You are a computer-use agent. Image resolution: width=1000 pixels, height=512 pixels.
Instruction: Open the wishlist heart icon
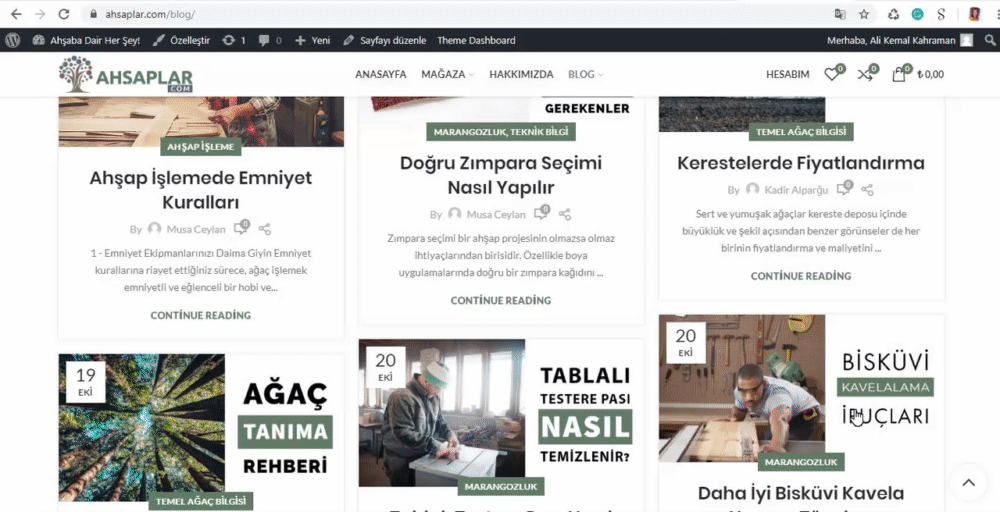click(x=834, y=73)
